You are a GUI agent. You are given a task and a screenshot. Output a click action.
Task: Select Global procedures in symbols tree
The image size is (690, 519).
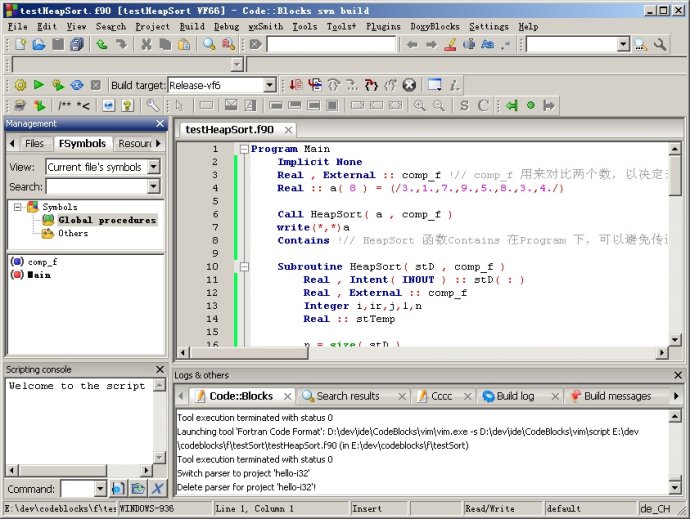(106, 220)
